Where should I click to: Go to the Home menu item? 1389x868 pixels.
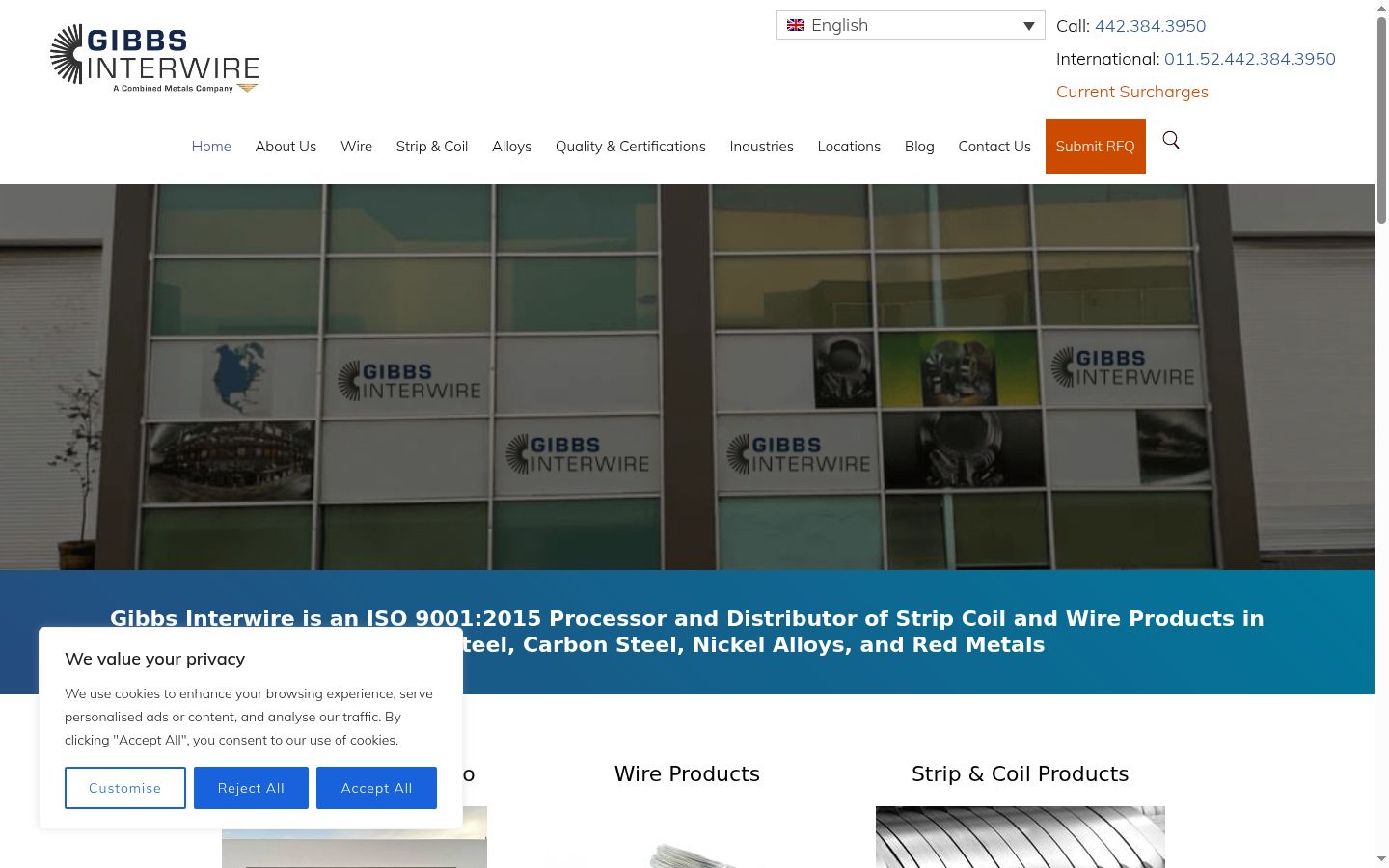pyautogui.click(x=211, y=147)
